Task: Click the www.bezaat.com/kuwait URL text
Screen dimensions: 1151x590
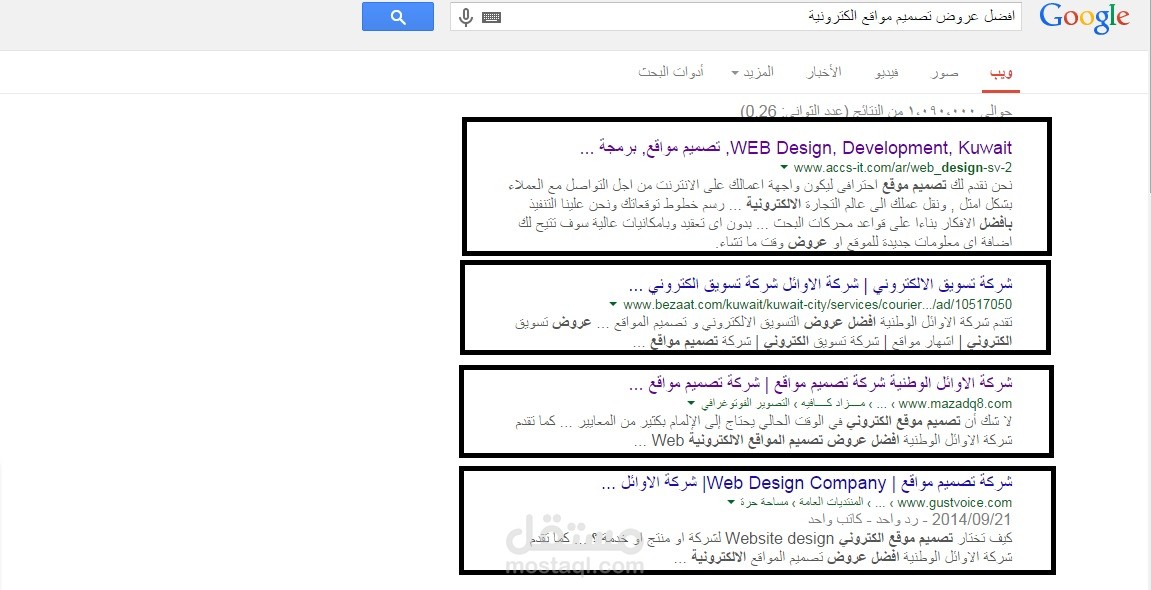Action: 817,304
